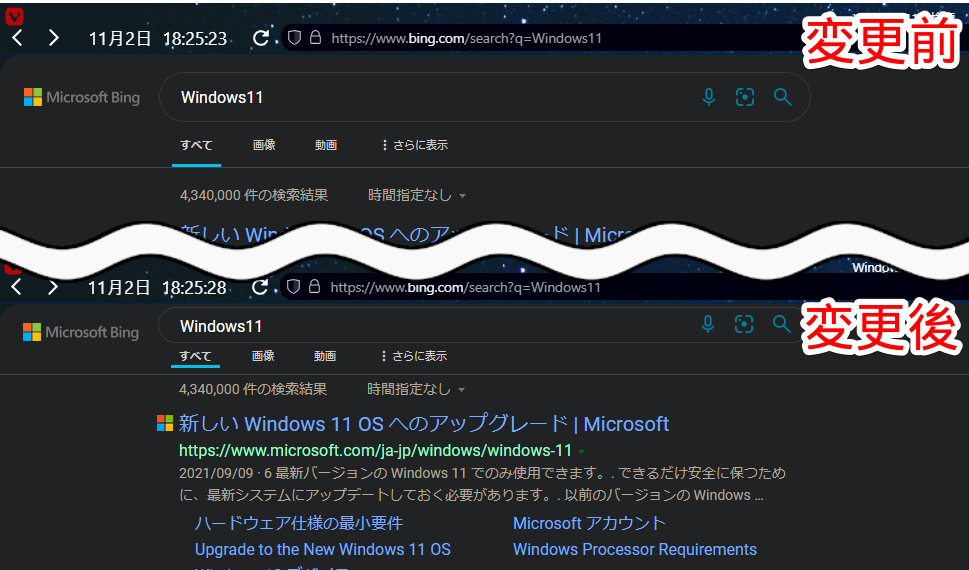Reload page in the upper browser window
The image size is (969, 570).
coord(260,38)
